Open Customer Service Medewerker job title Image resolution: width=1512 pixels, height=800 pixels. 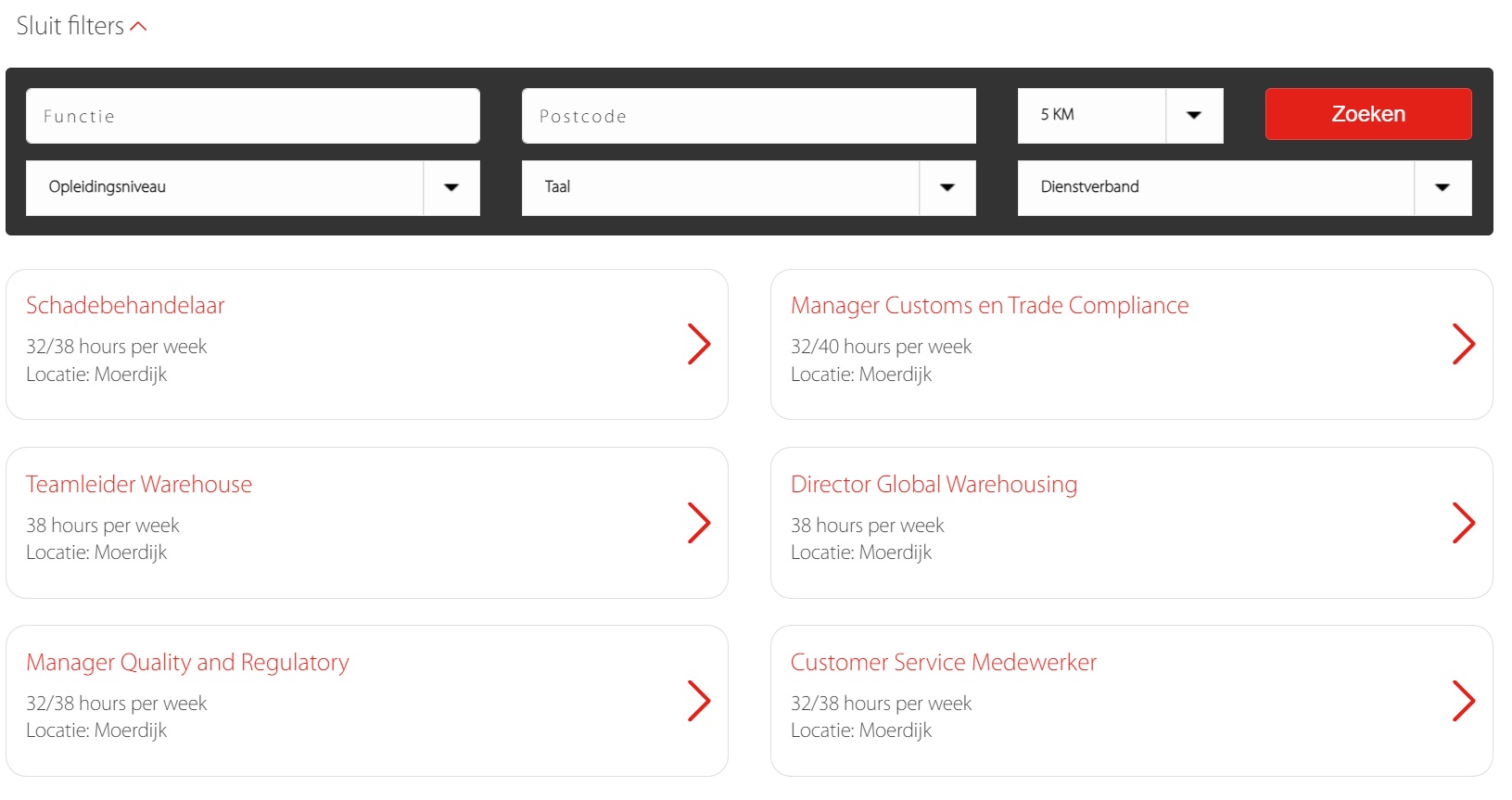coord(943,663)
